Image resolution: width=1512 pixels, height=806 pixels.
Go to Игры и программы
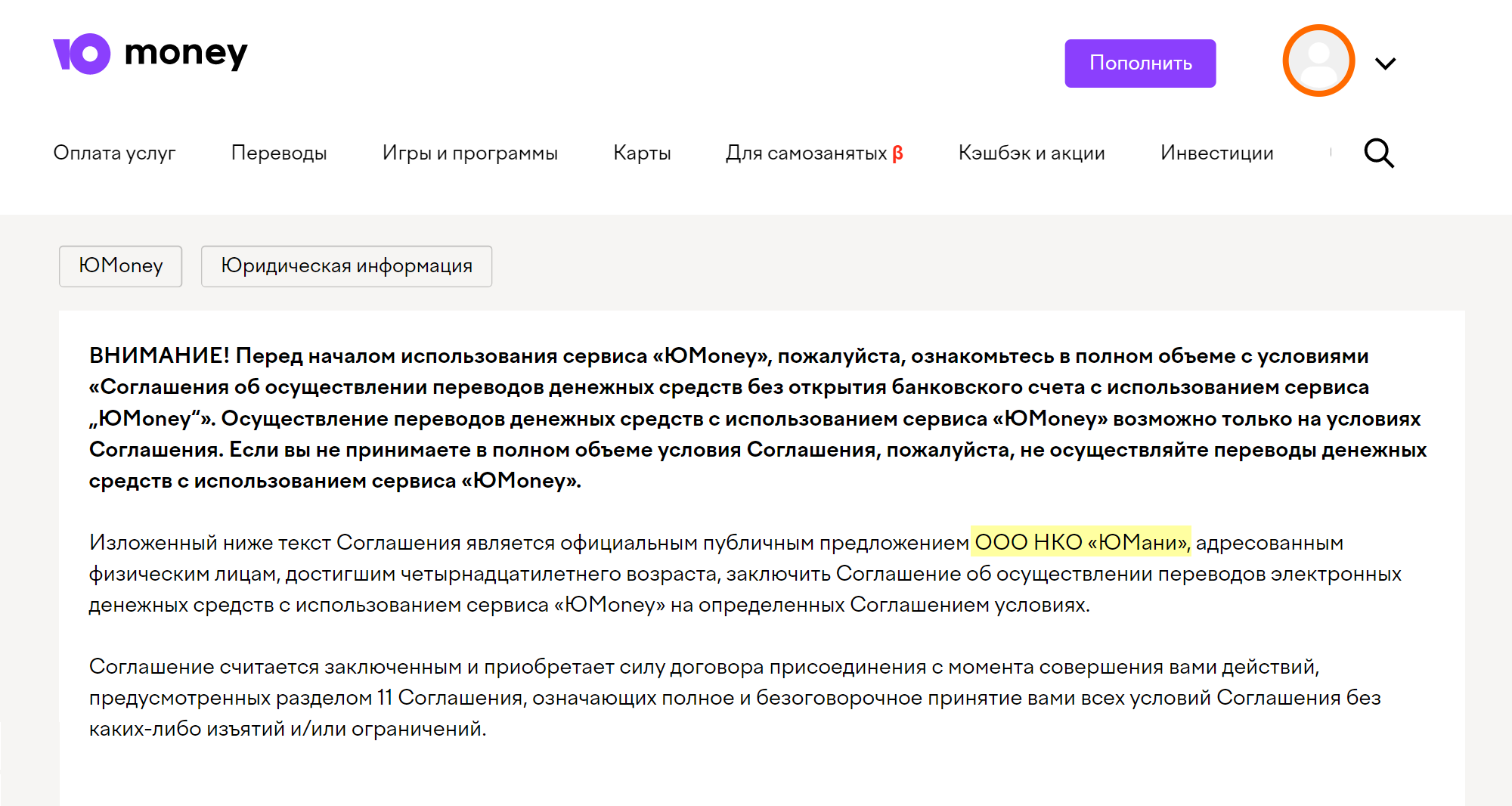pyautogui.click(x=470, y=153)
